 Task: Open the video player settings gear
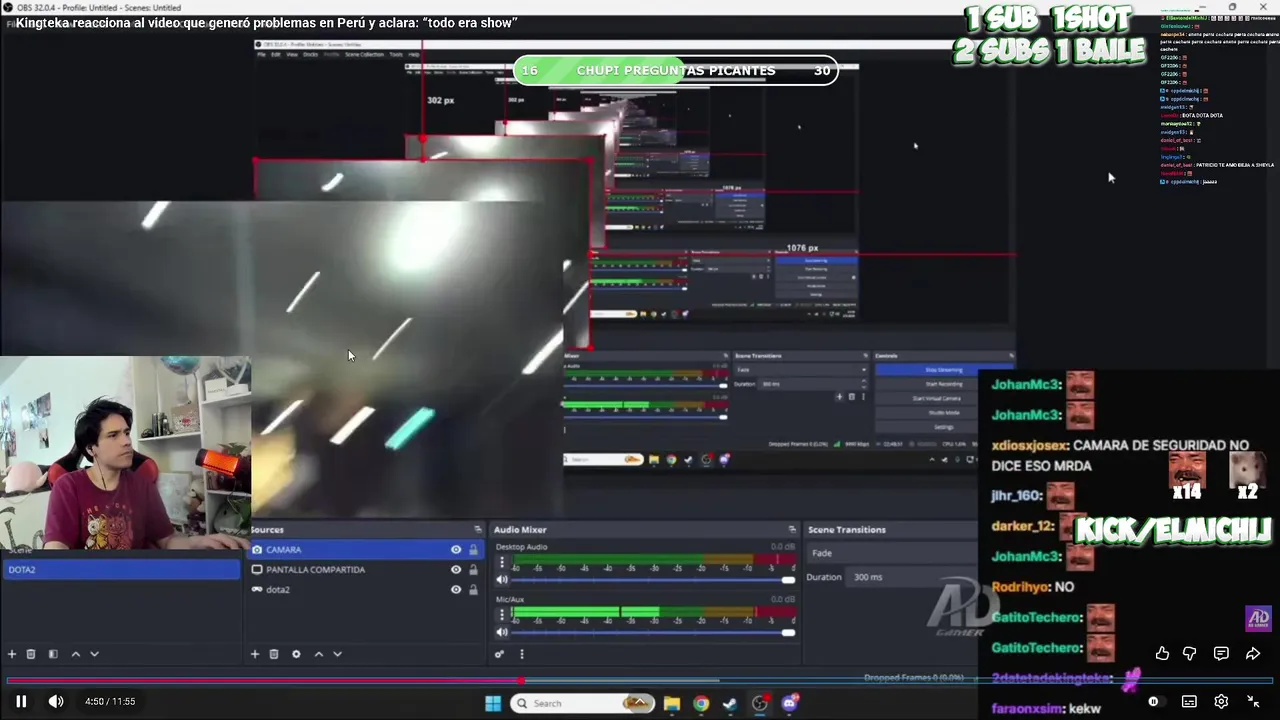coord(1221,701)
